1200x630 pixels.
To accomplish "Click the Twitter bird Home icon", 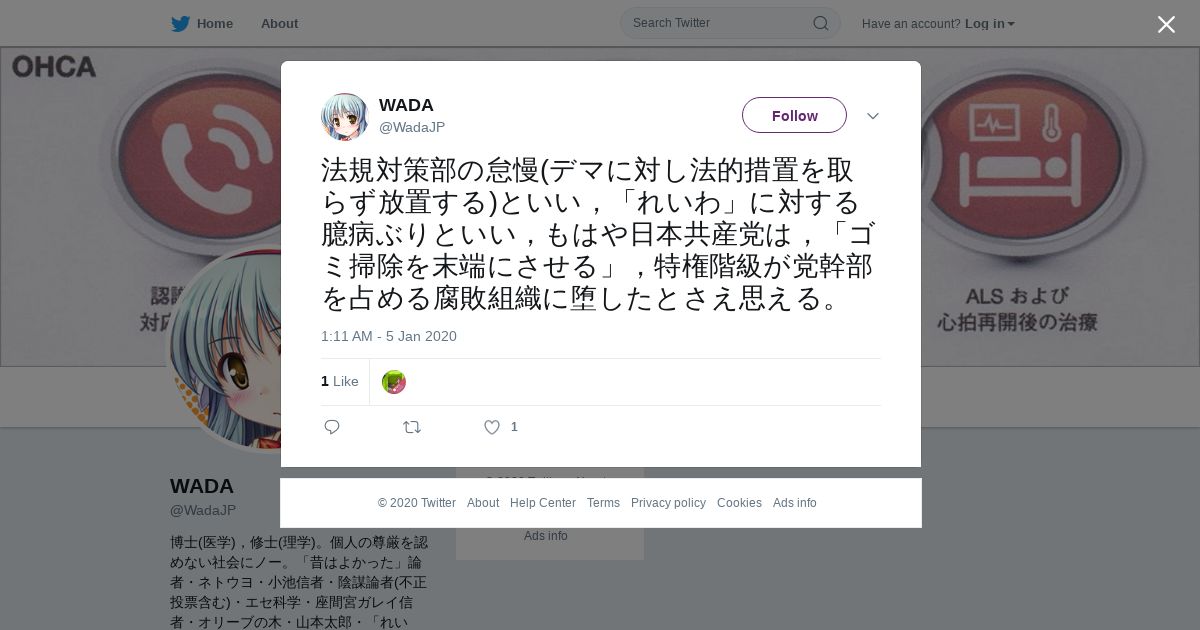I will click(x=180, y=23).
